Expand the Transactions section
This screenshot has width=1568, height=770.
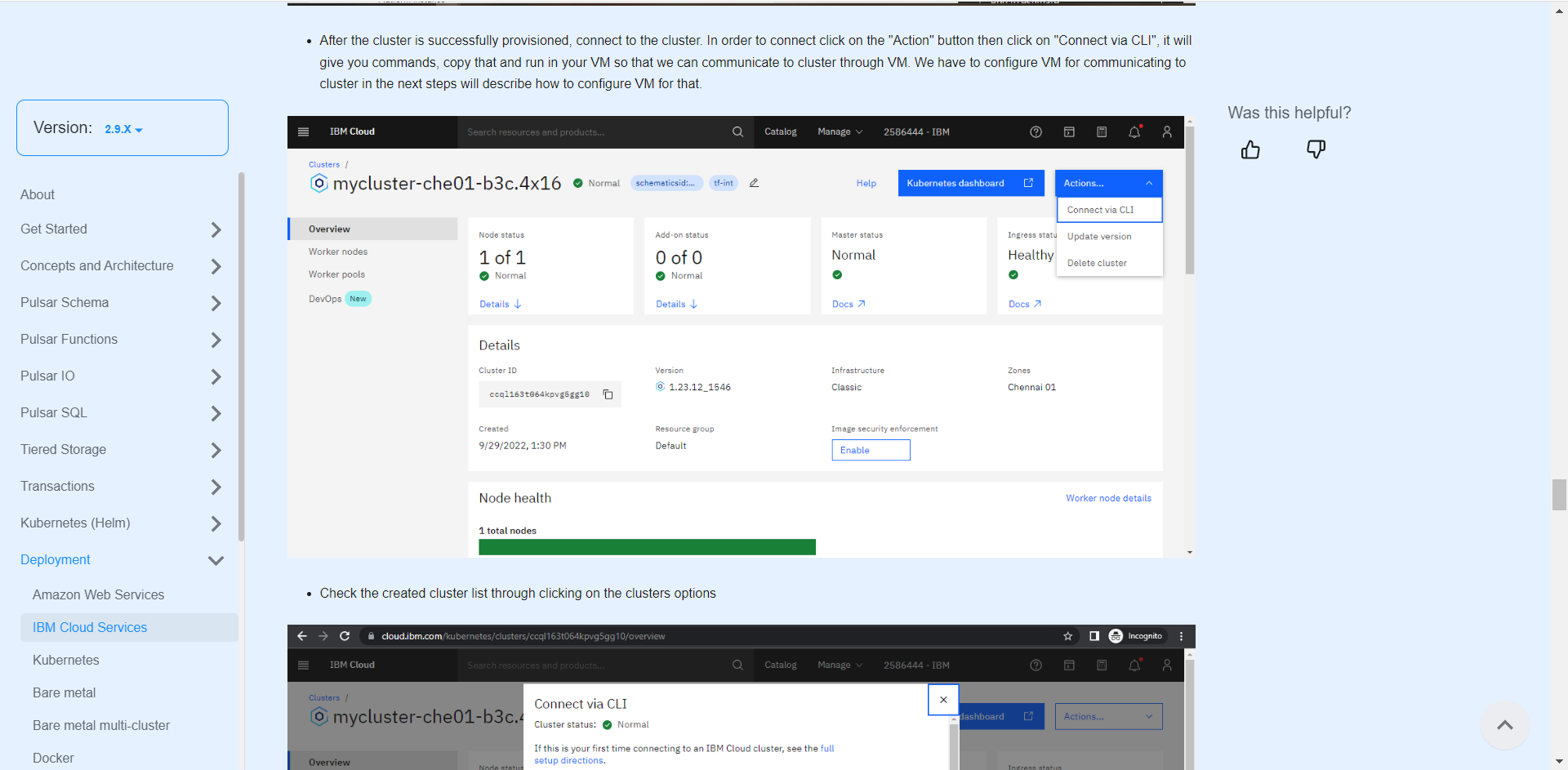coord(216,487)
